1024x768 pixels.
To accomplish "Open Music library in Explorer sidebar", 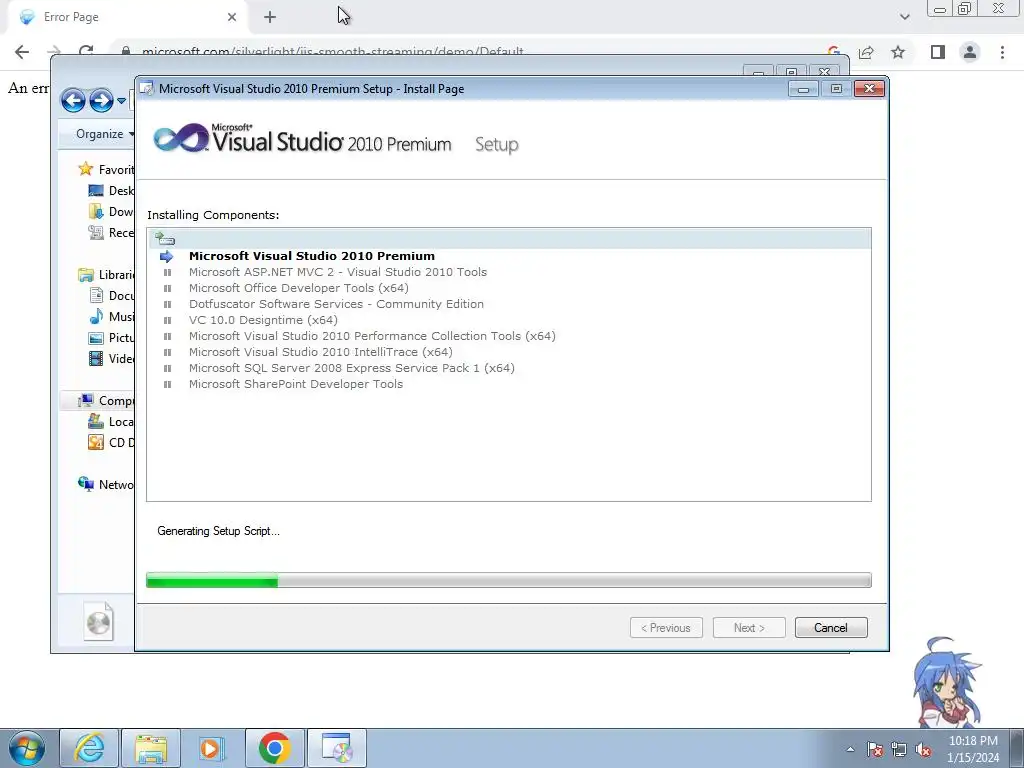I will pyautogui.click(x=111, y=317).
